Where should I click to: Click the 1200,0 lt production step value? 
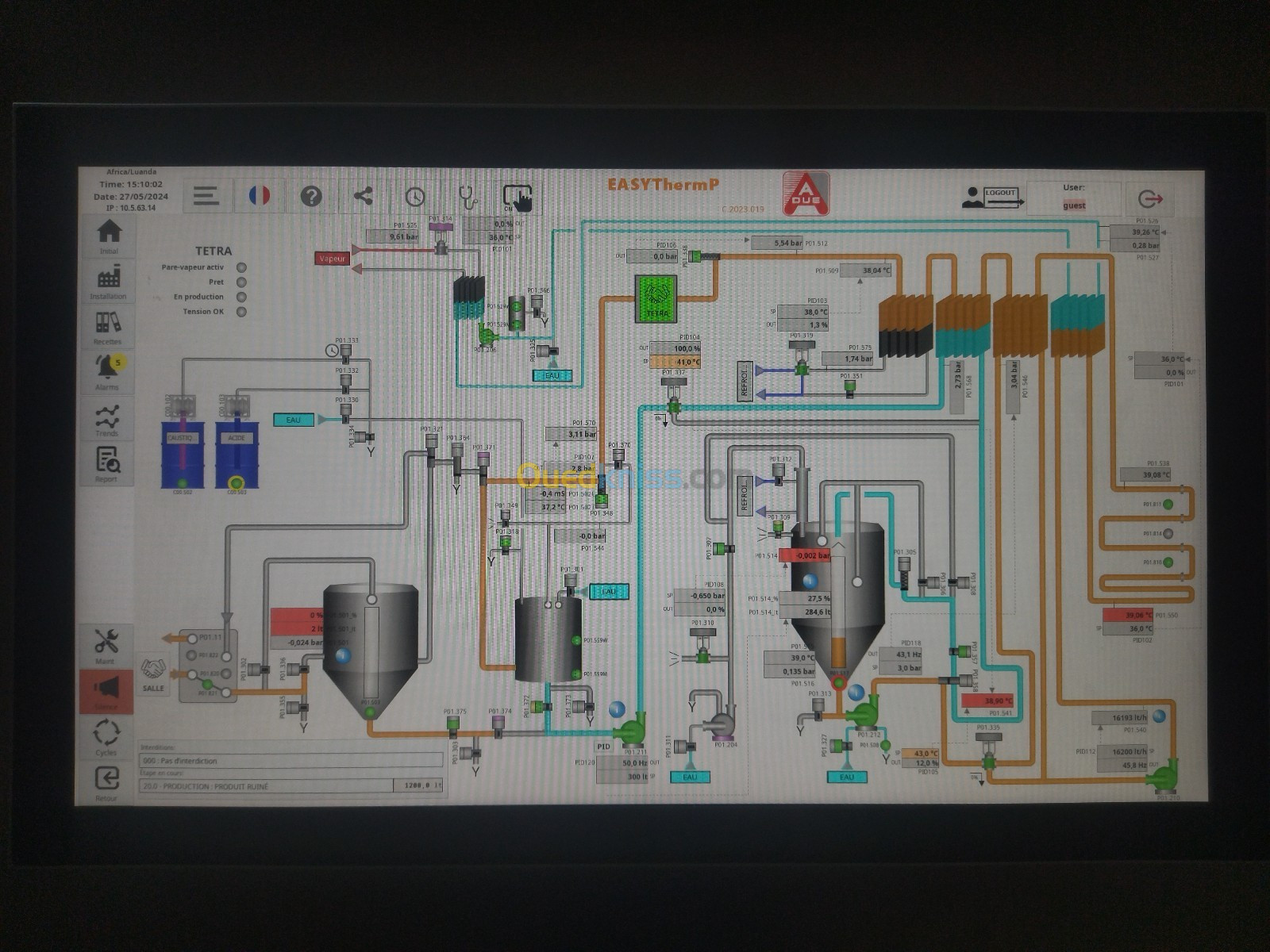(418, 785)
